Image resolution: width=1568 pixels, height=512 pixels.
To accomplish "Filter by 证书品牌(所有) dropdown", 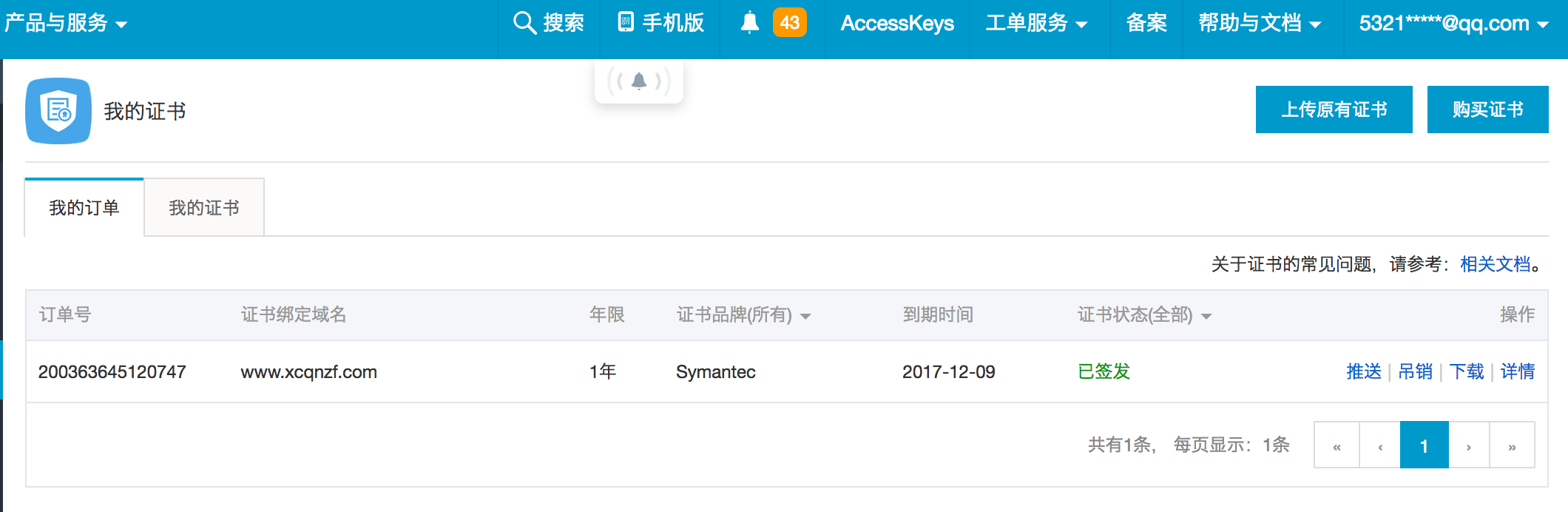I will click(743, 315).
